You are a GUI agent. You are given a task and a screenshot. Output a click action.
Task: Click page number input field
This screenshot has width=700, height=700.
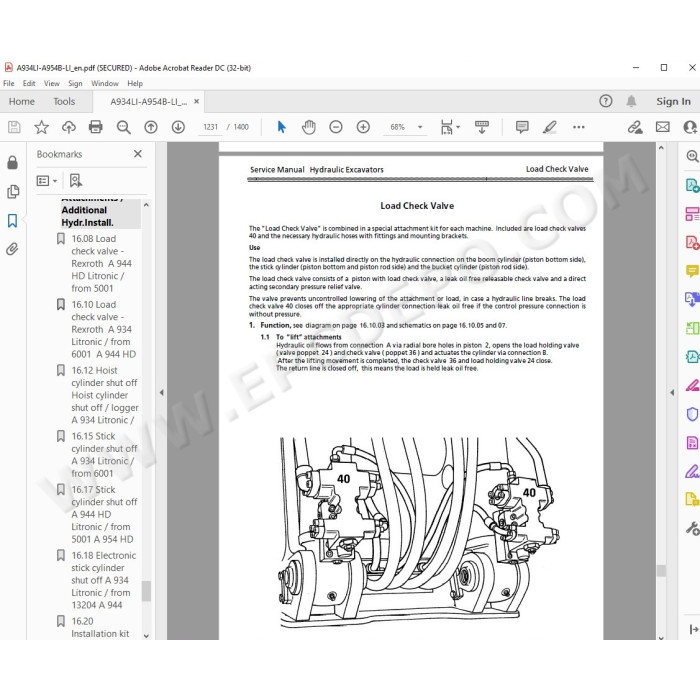pyautogui.click(x=210, y=127)
